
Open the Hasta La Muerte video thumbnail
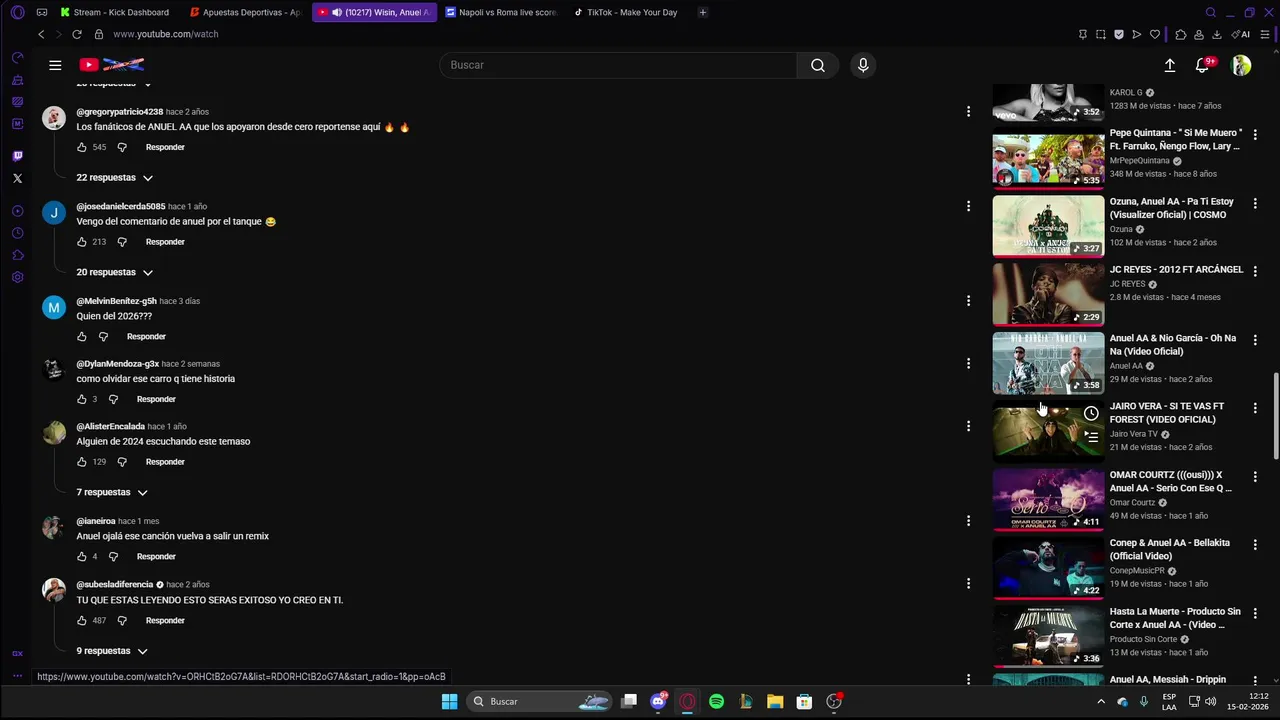tap(1048, 636)
